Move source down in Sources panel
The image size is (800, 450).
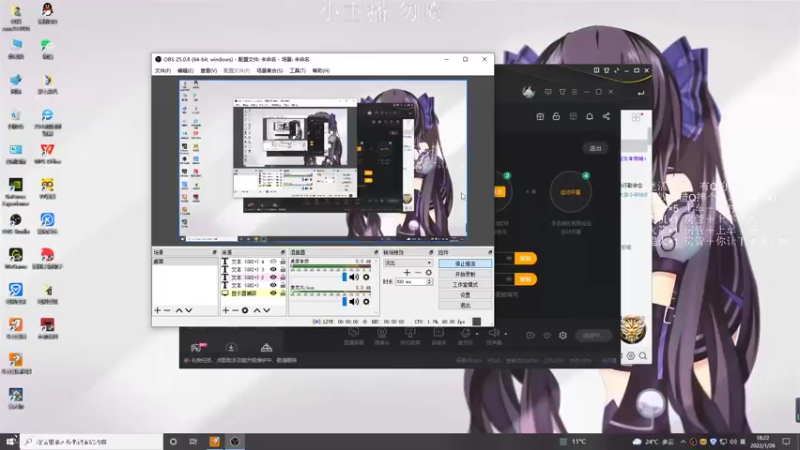[x=266, y=310]
